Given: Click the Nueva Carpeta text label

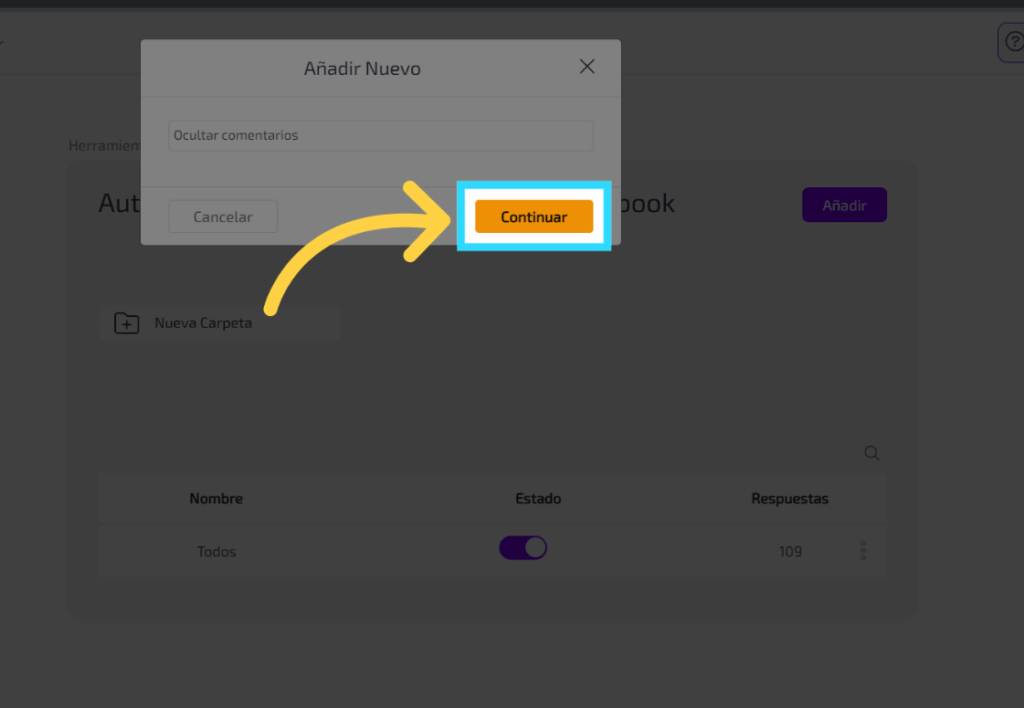Looking at the screenshot, I should coord(203,324).
